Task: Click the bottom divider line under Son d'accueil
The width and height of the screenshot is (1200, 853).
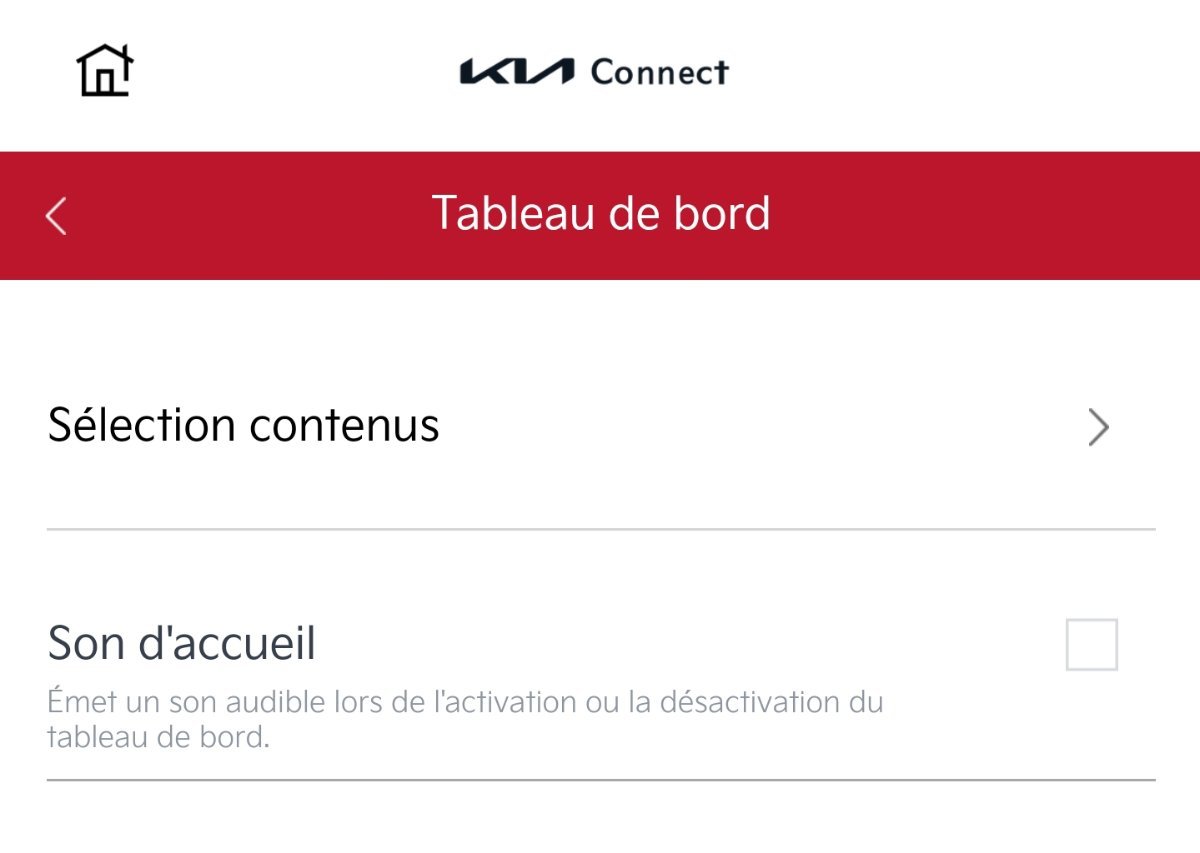Action: click(601, 779)
